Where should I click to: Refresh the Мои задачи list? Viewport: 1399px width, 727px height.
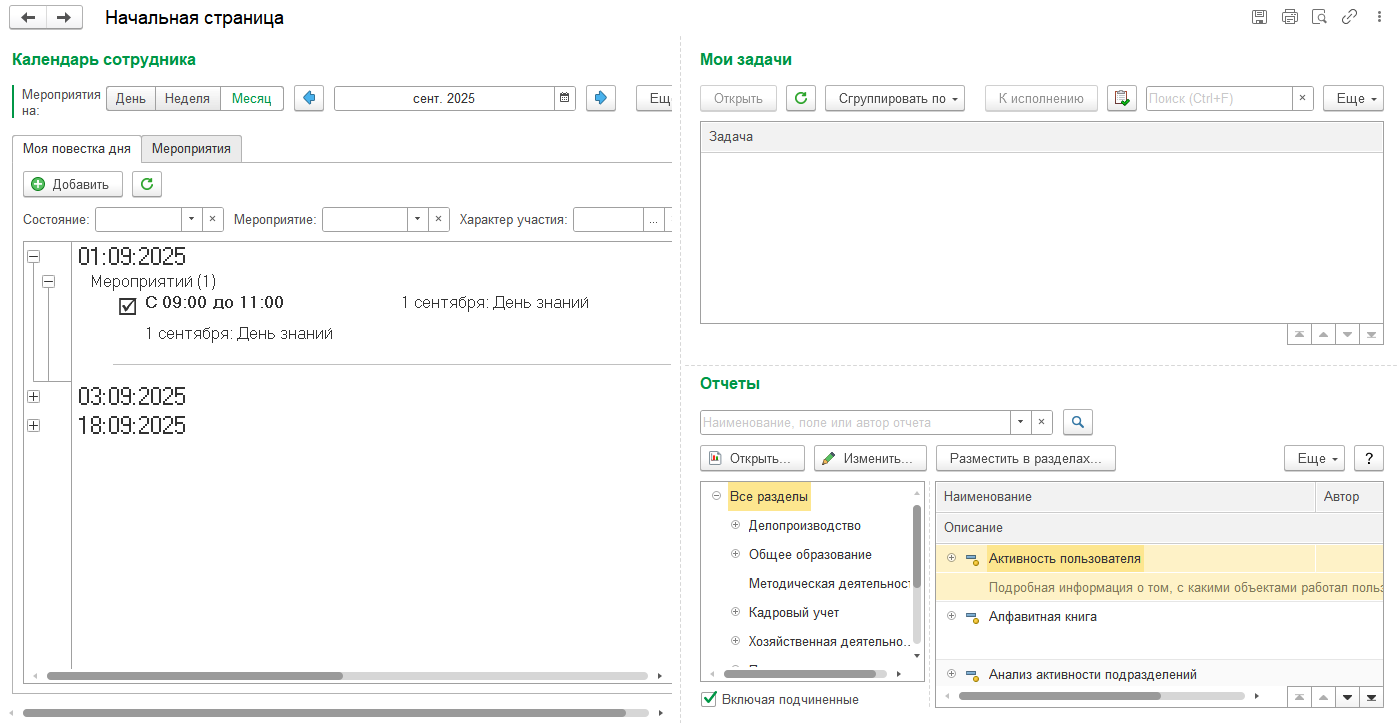[801, 98]
